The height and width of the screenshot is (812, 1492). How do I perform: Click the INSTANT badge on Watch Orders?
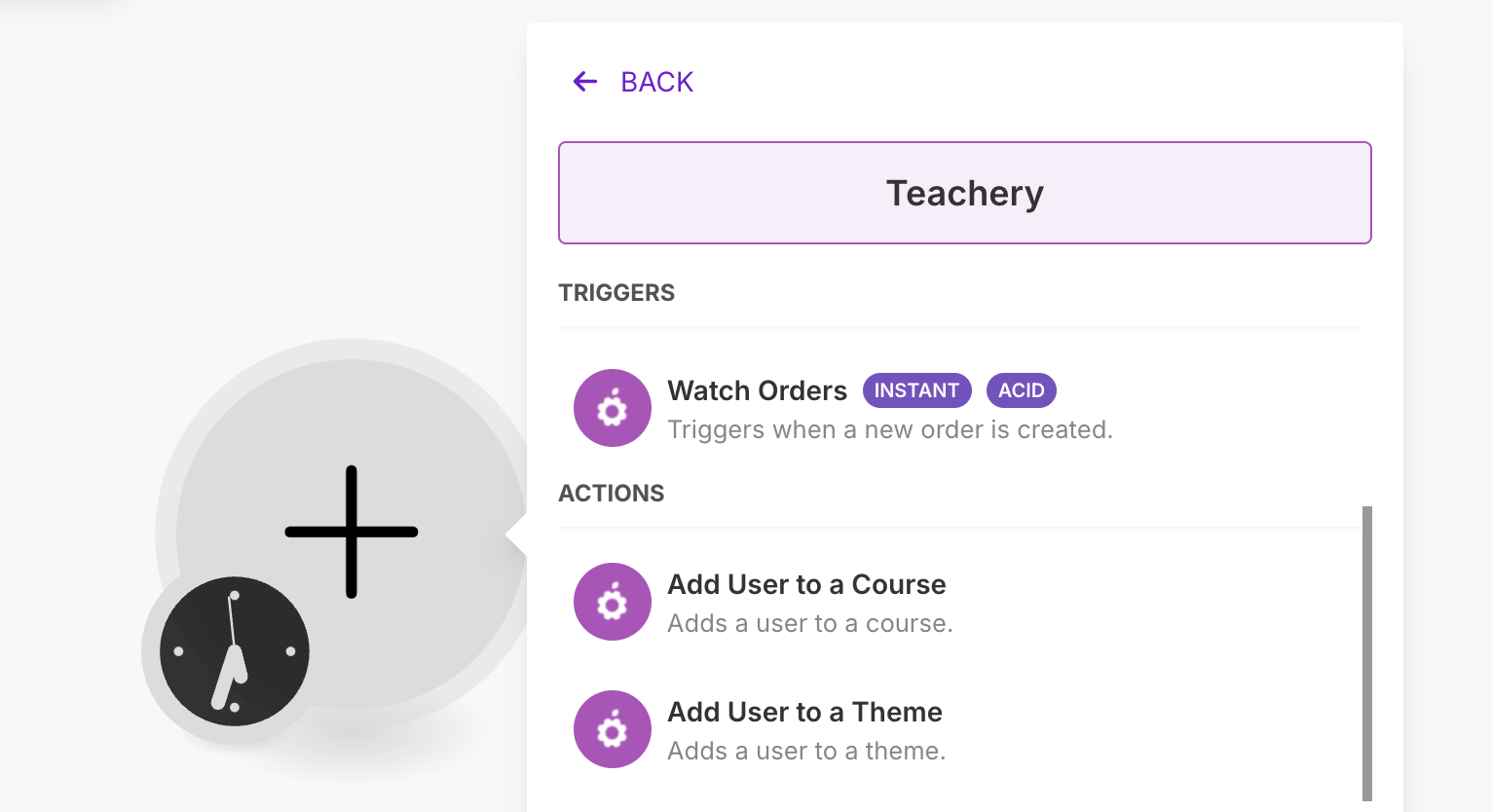click(916, 390)
